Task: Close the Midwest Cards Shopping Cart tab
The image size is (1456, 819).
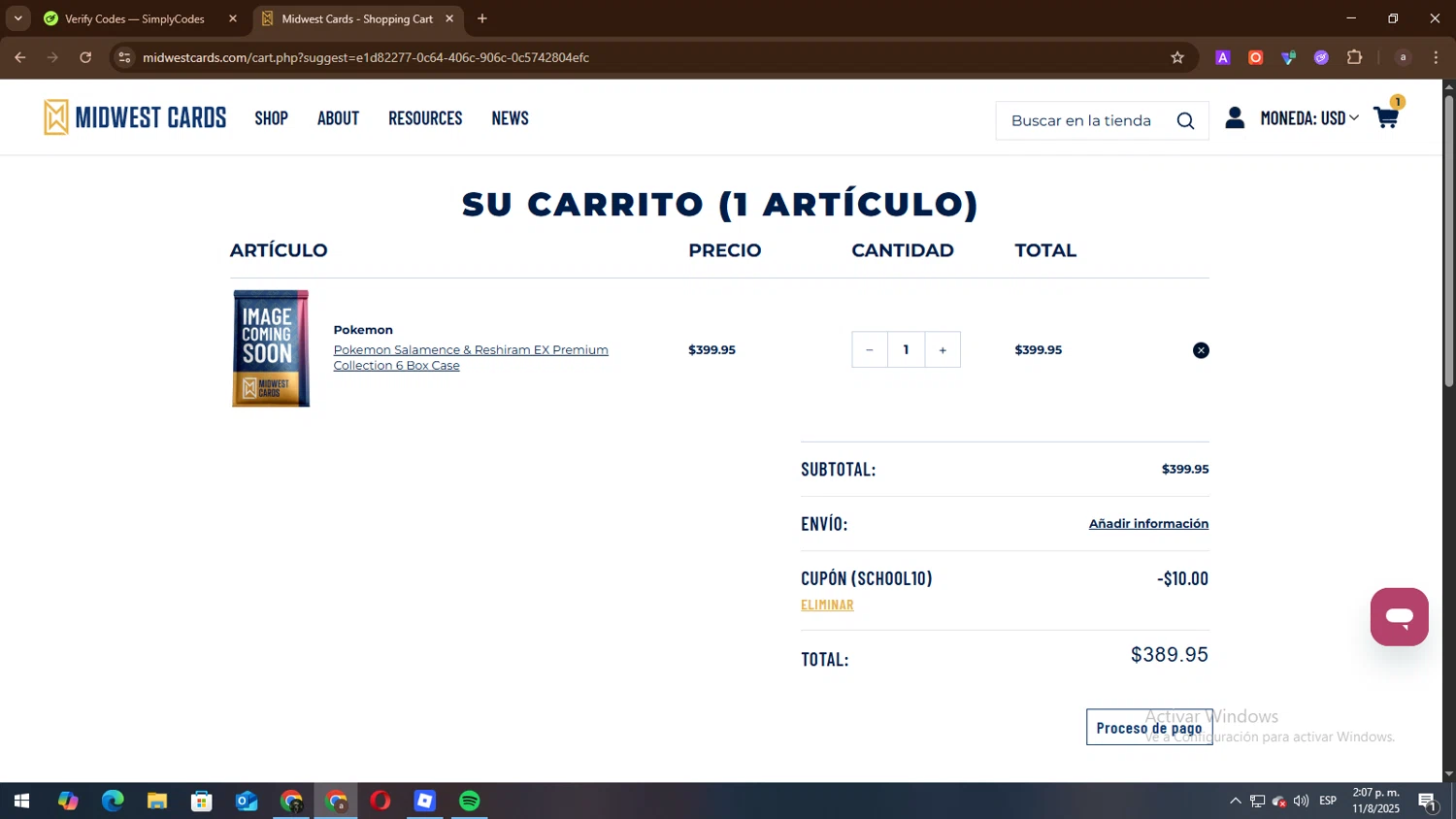Action: (x=449, y=18)
